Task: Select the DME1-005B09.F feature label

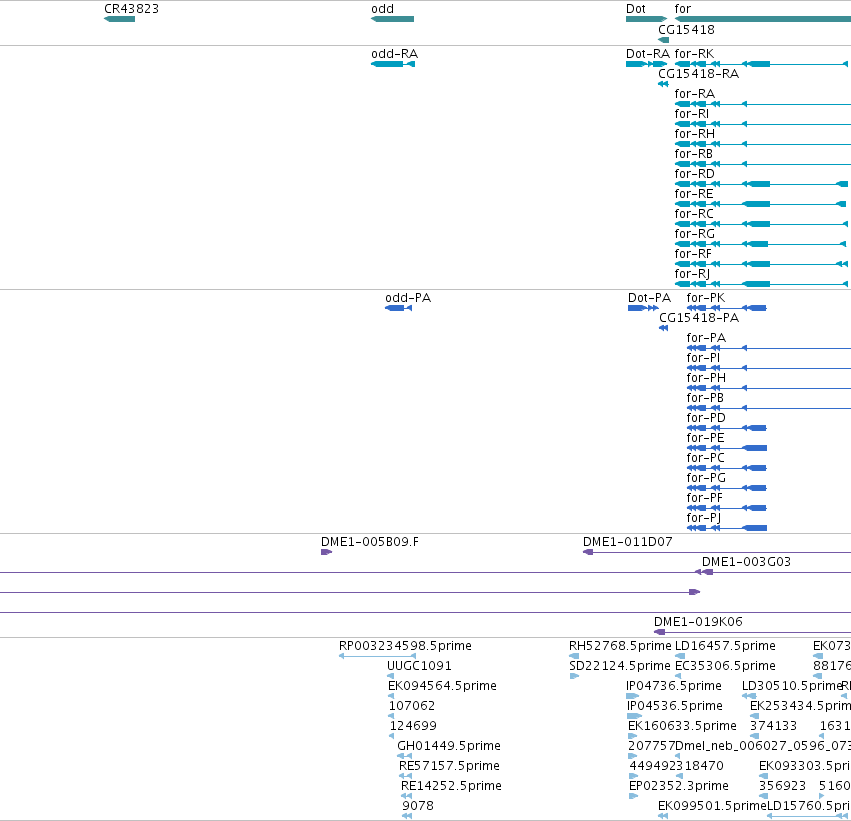Action: click(x=370, y=542)
